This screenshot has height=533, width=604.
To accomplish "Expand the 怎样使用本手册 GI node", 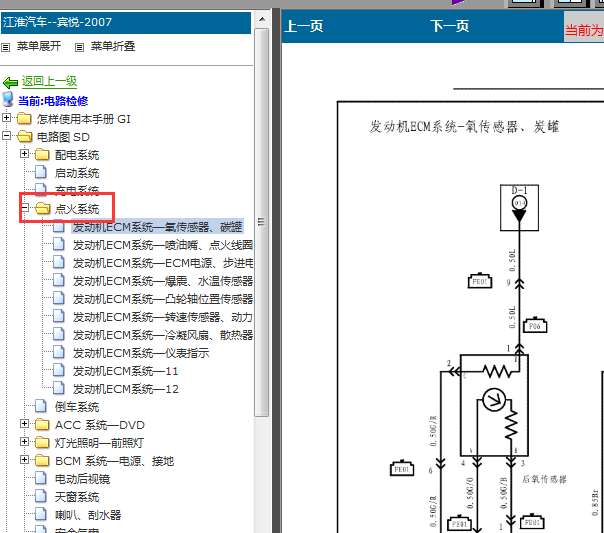I will coord(7,117).
